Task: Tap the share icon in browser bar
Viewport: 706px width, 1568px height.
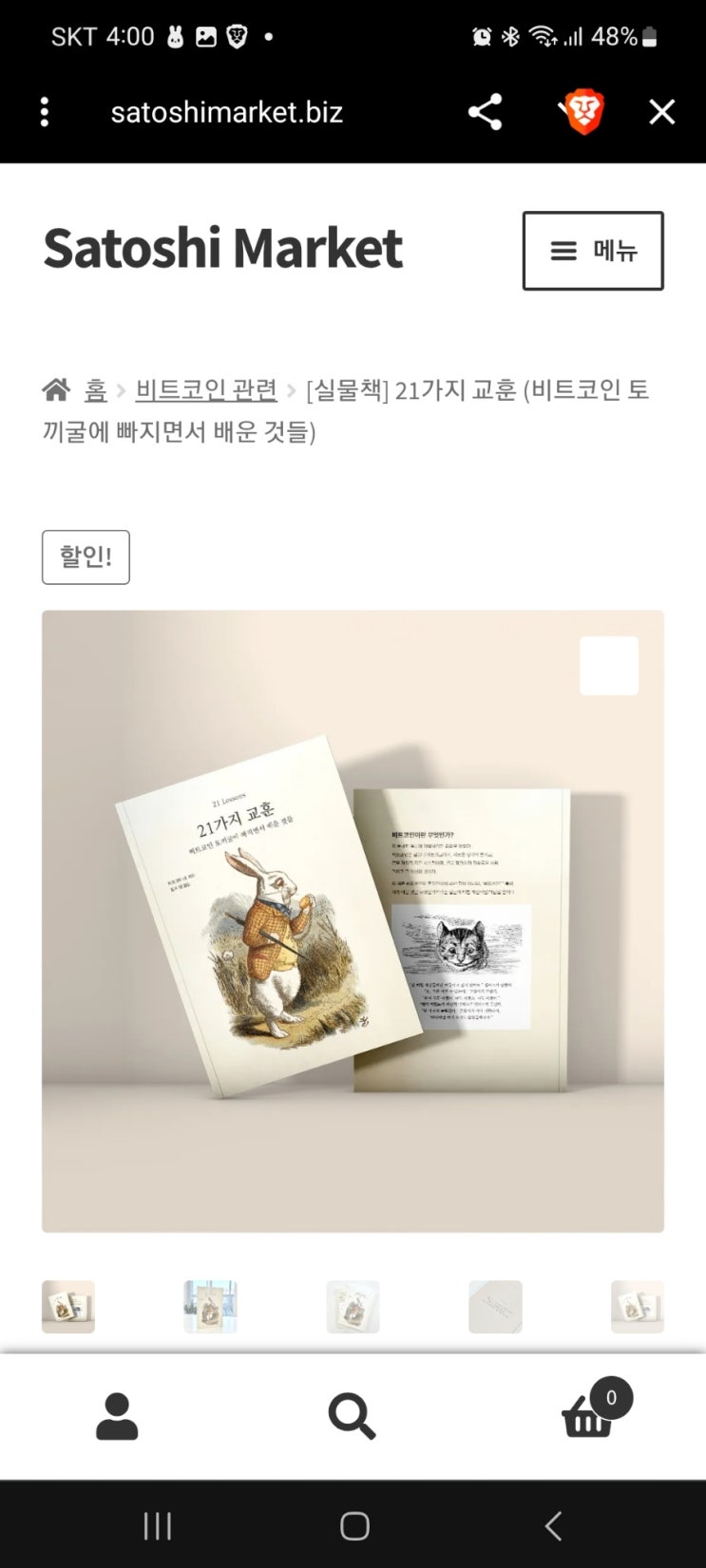Action: pyautogui.click(x=485, y=112)
